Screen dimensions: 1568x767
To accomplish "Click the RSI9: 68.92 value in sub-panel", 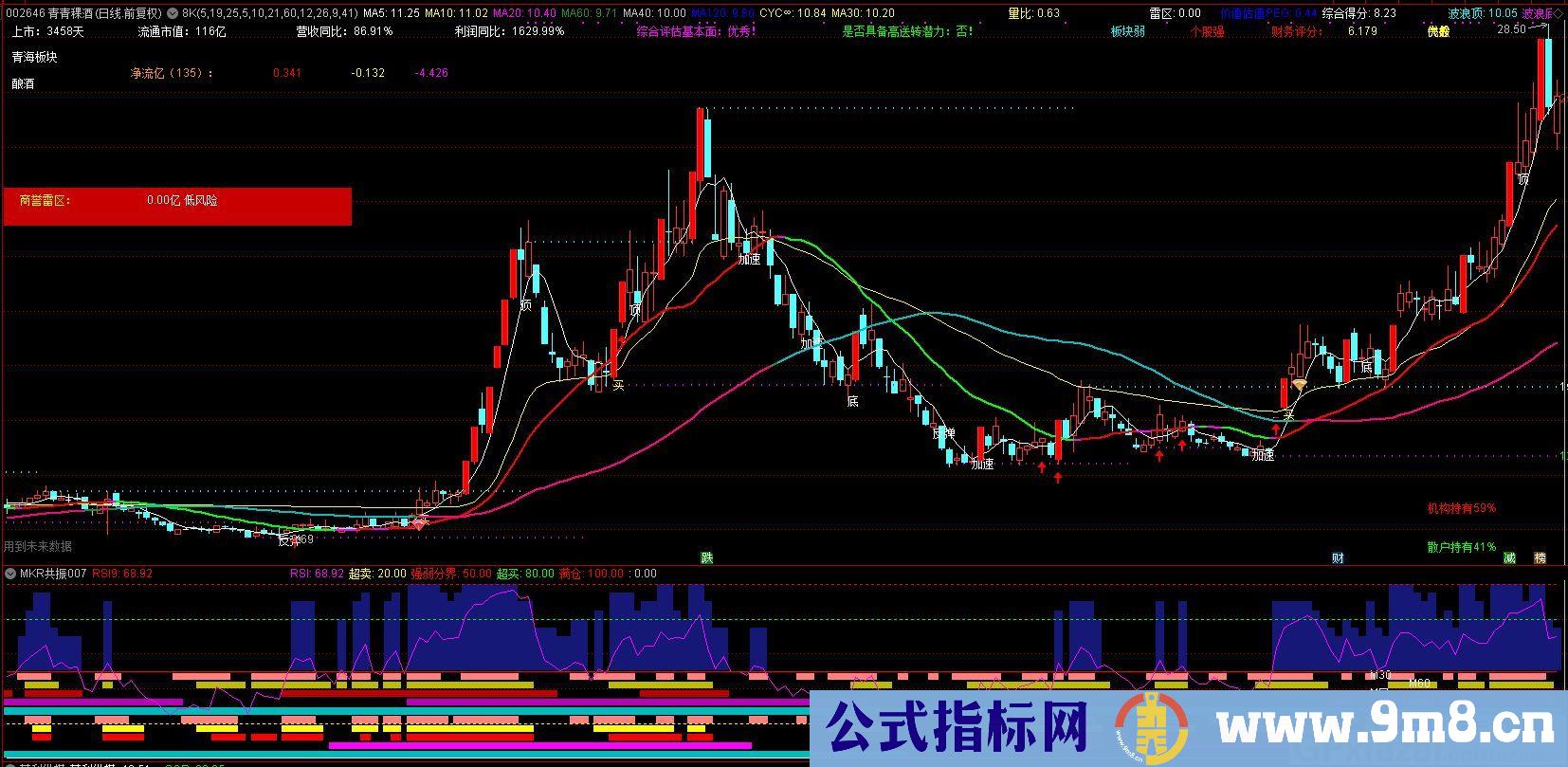I will [122, 574].
